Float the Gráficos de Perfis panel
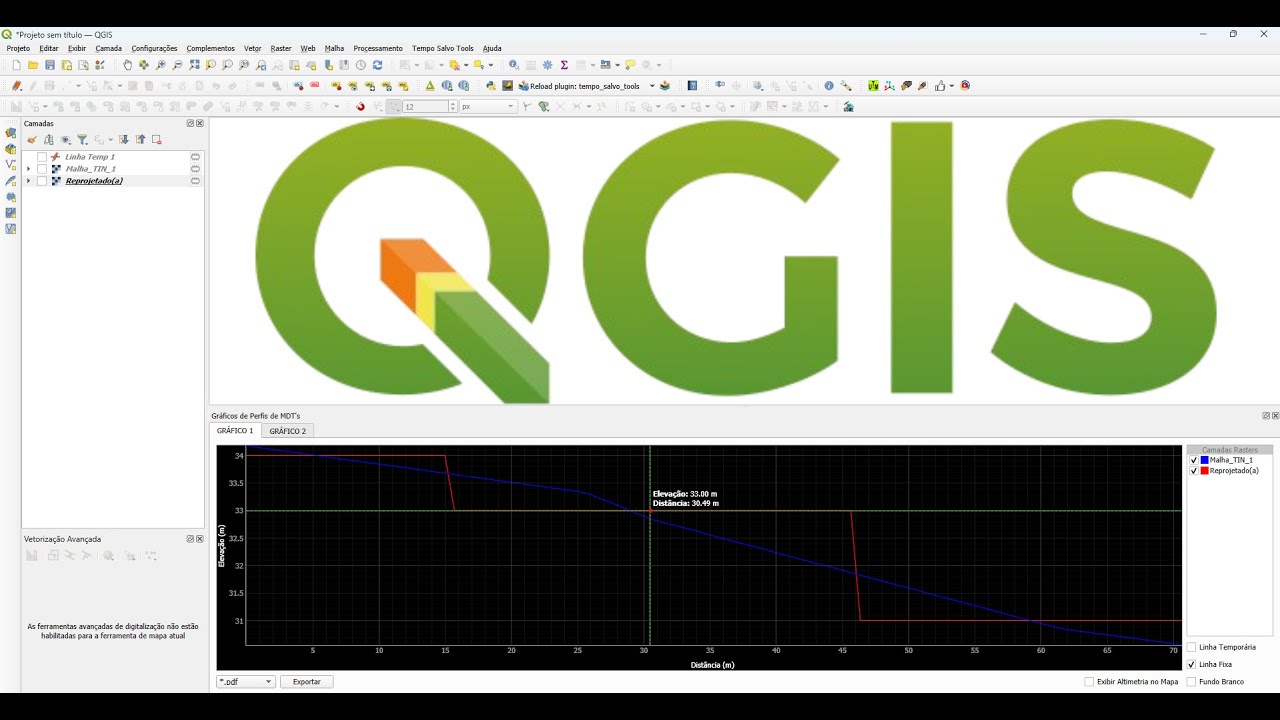 [1266, 415]
